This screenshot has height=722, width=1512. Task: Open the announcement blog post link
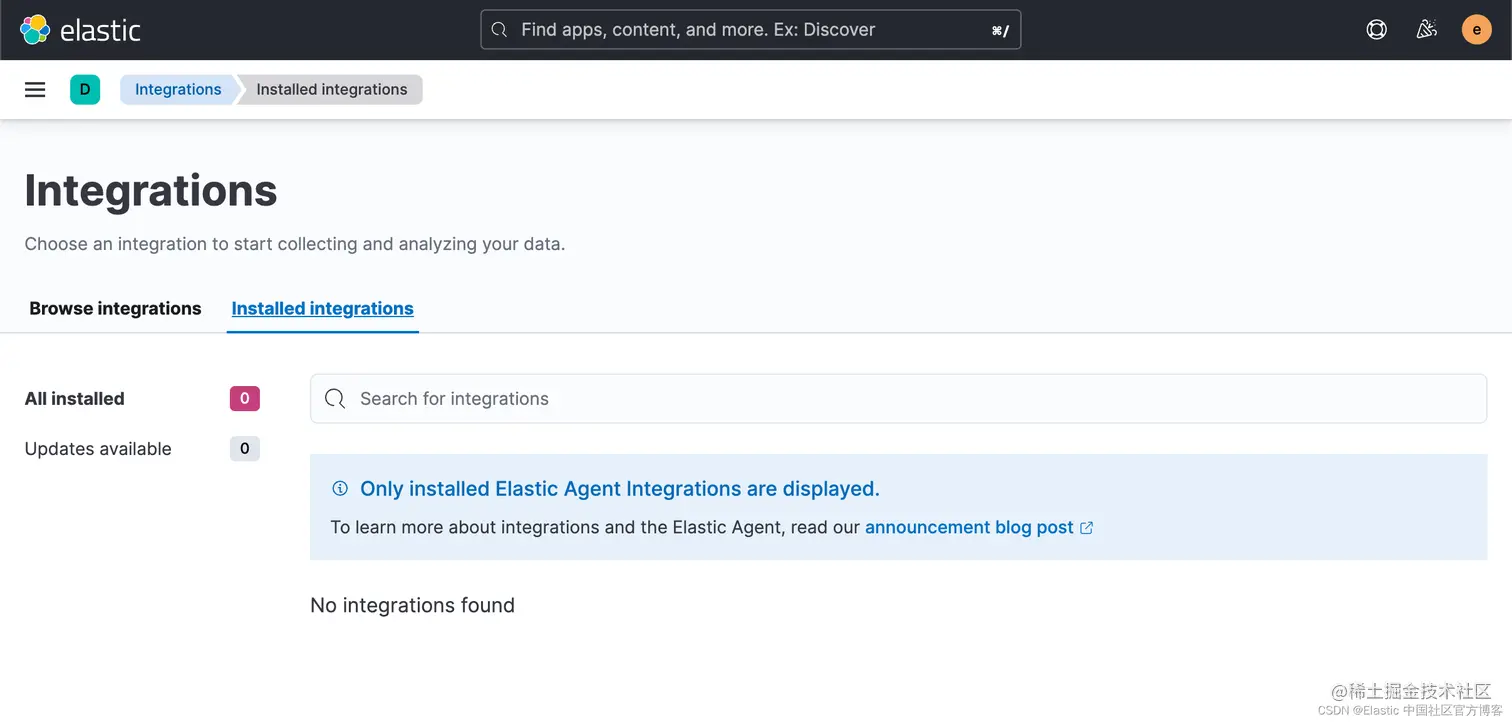[x=968, y=527]
